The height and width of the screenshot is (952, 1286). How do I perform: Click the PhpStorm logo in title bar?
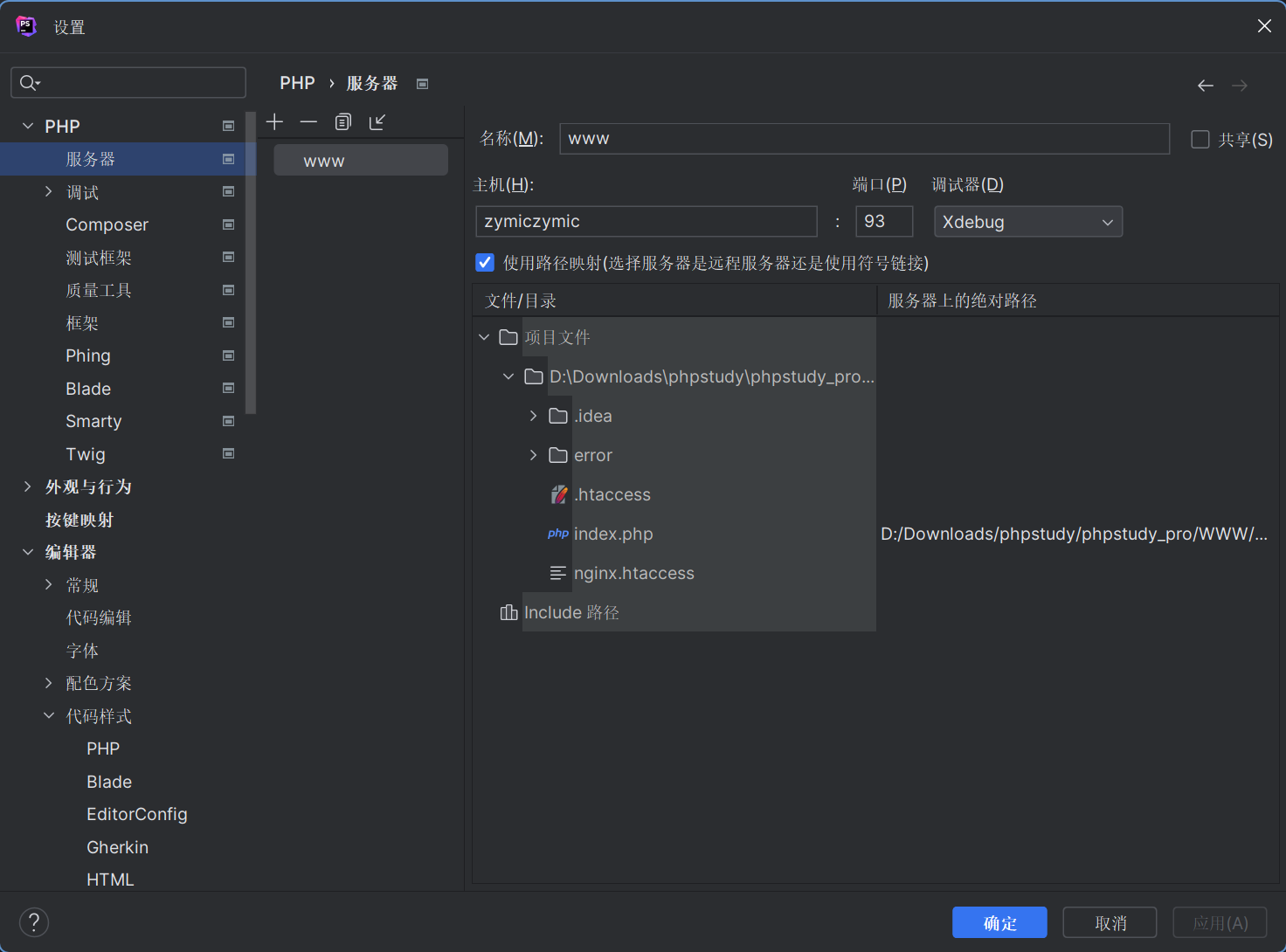27,26
